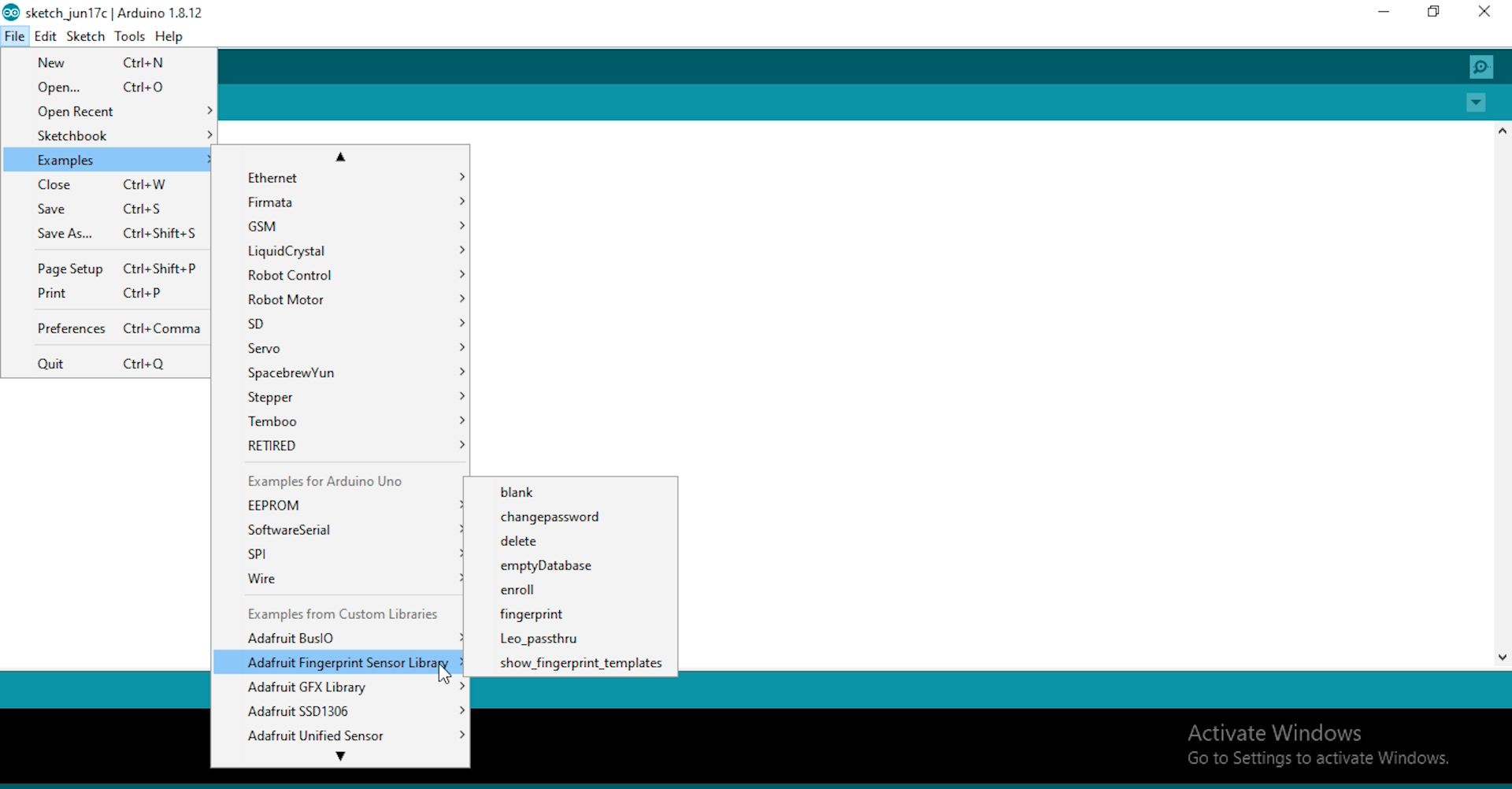Image resolution: width=1512 pixels, height=789 pixels.
Task: Open the Serial Monitor magnifier icon
Action: (x=1481, y=67)
